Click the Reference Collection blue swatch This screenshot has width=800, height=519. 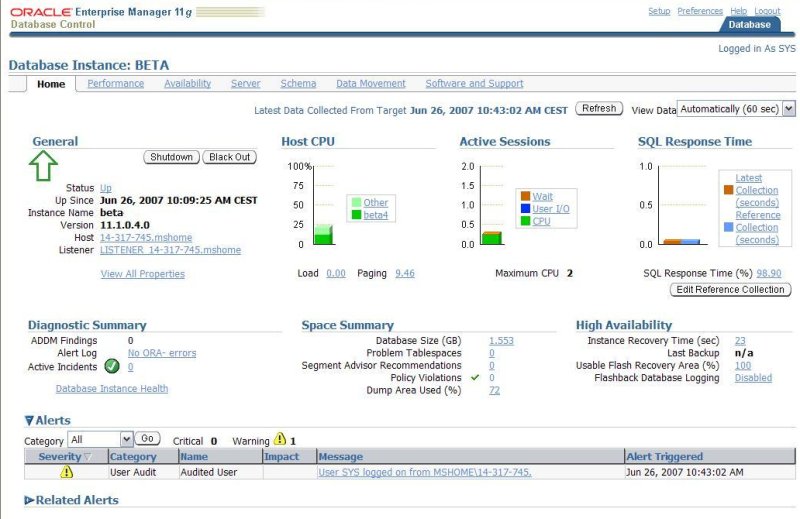click(x=729, y=227)
